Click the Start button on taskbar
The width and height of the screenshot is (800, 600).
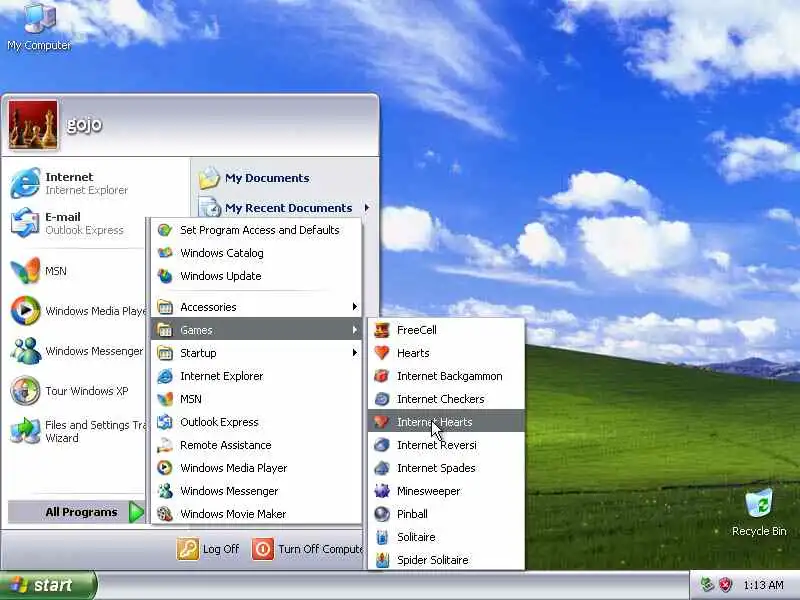(x=48, y=585)
